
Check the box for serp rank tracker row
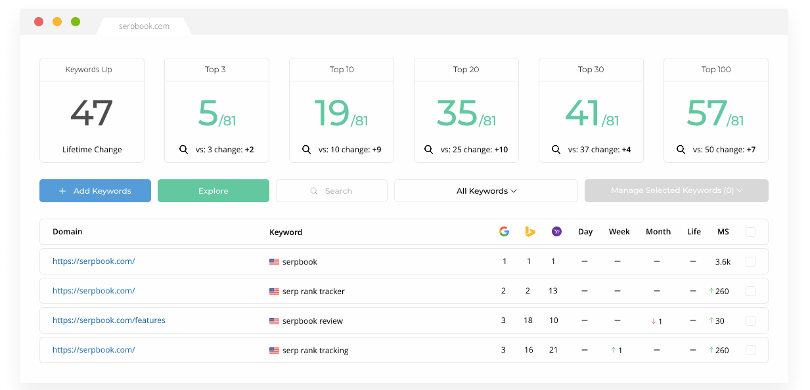[751, 291]
